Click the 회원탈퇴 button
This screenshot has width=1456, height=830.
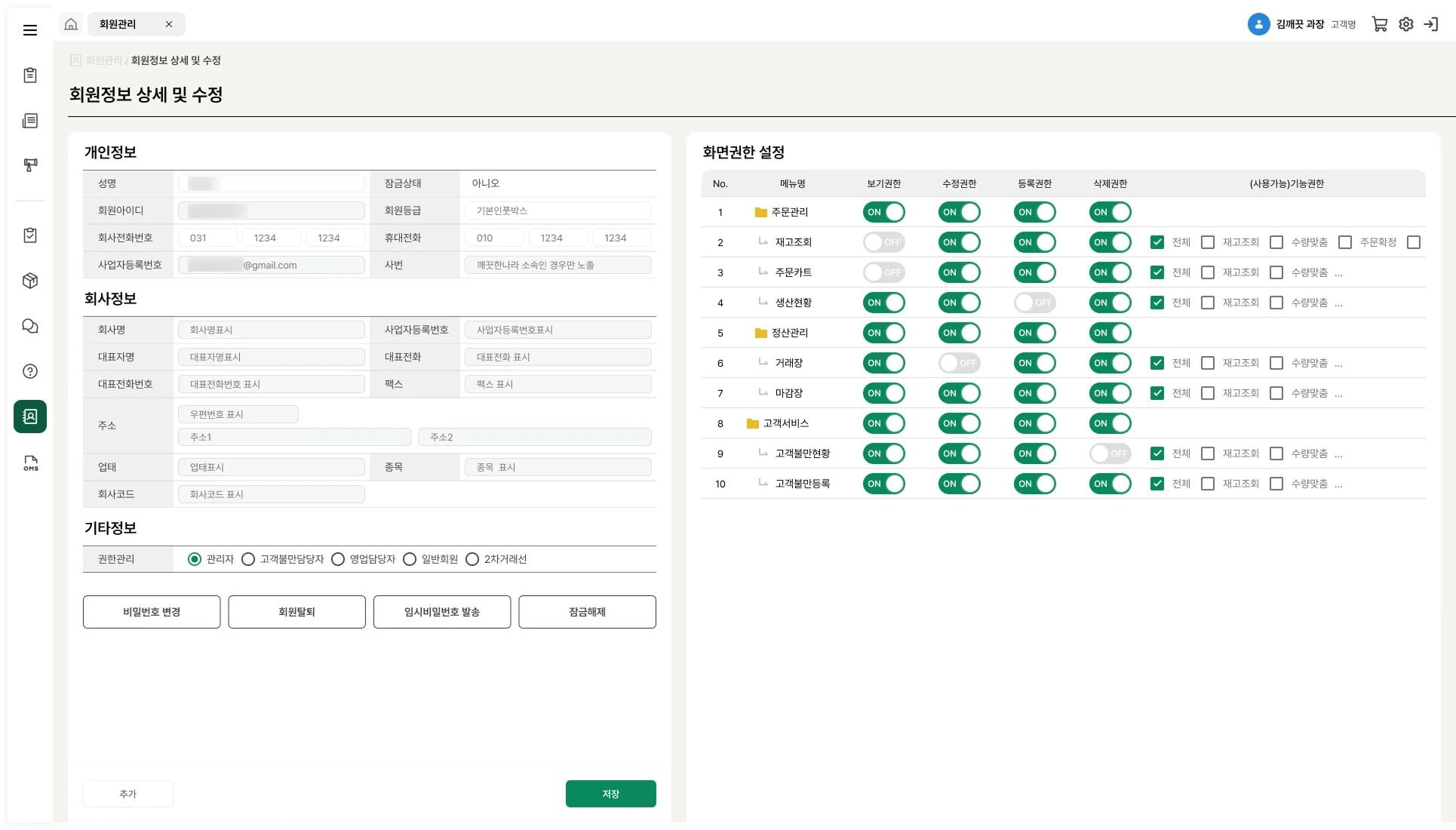pos(297,612)
